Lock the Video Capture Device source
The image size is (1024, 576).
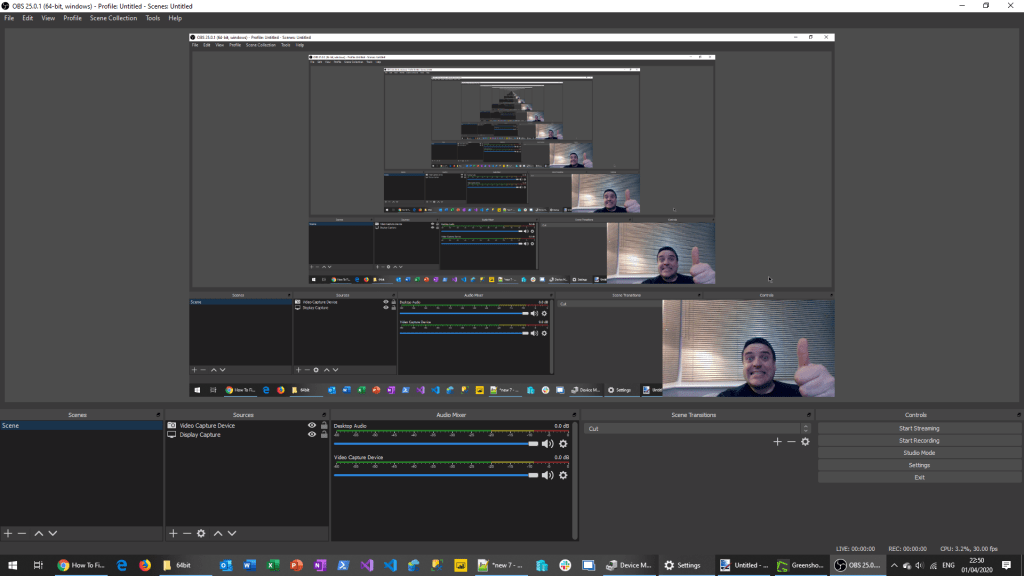click(324, 426)
